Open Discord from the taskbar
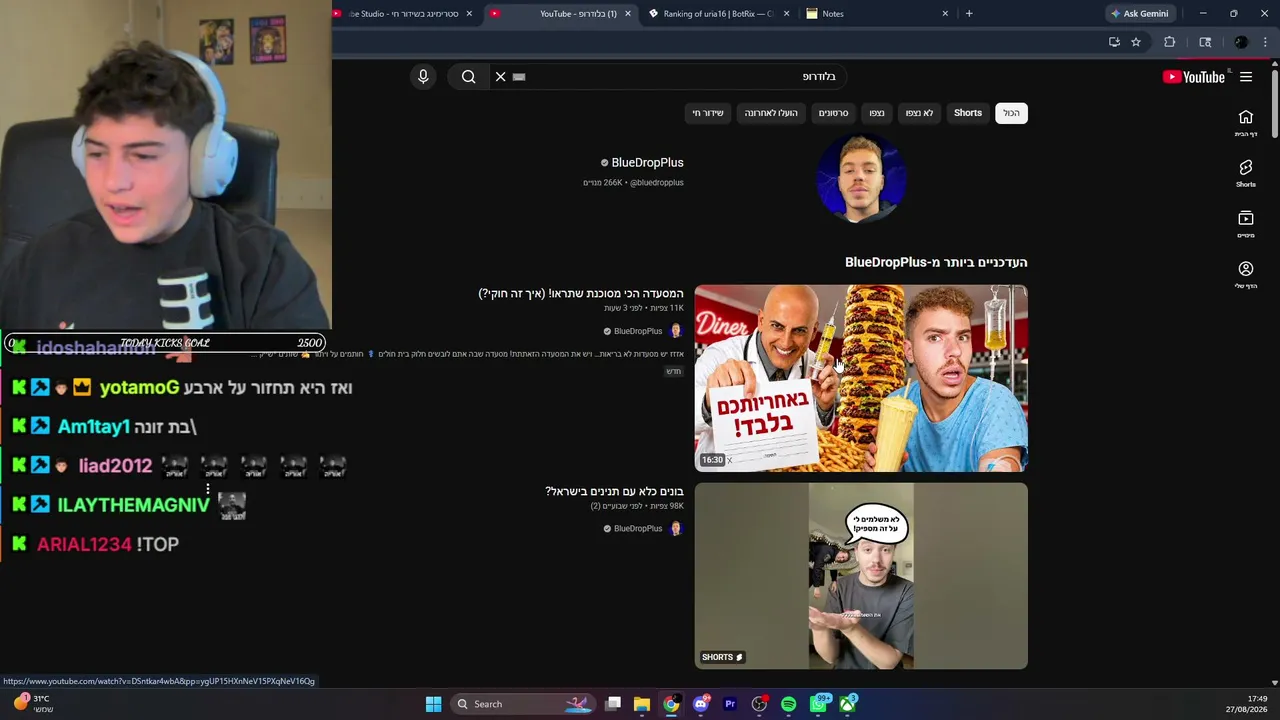This screenshot has height=720, width=1280. 701,704
